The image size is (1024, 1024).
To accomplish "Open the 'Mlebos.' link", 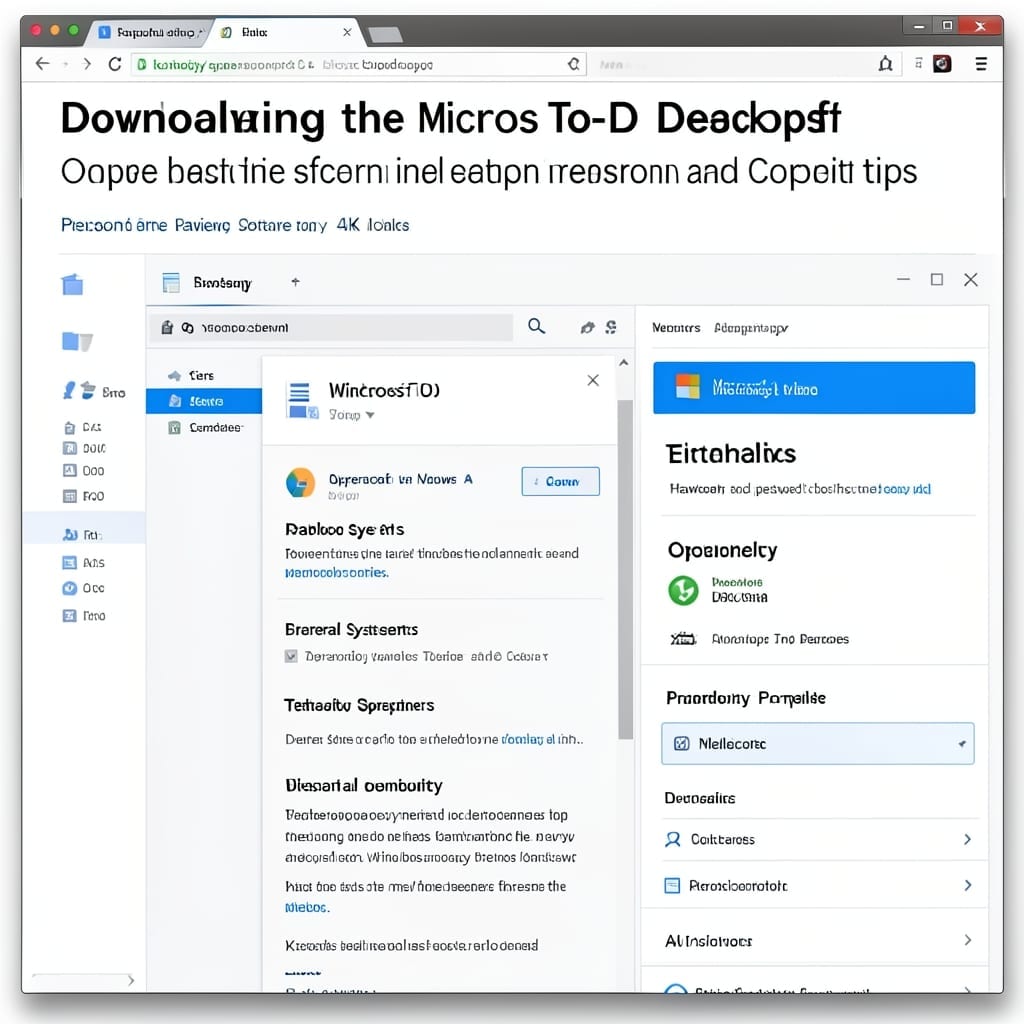I will pyautogui.click(x=307, y=907).
